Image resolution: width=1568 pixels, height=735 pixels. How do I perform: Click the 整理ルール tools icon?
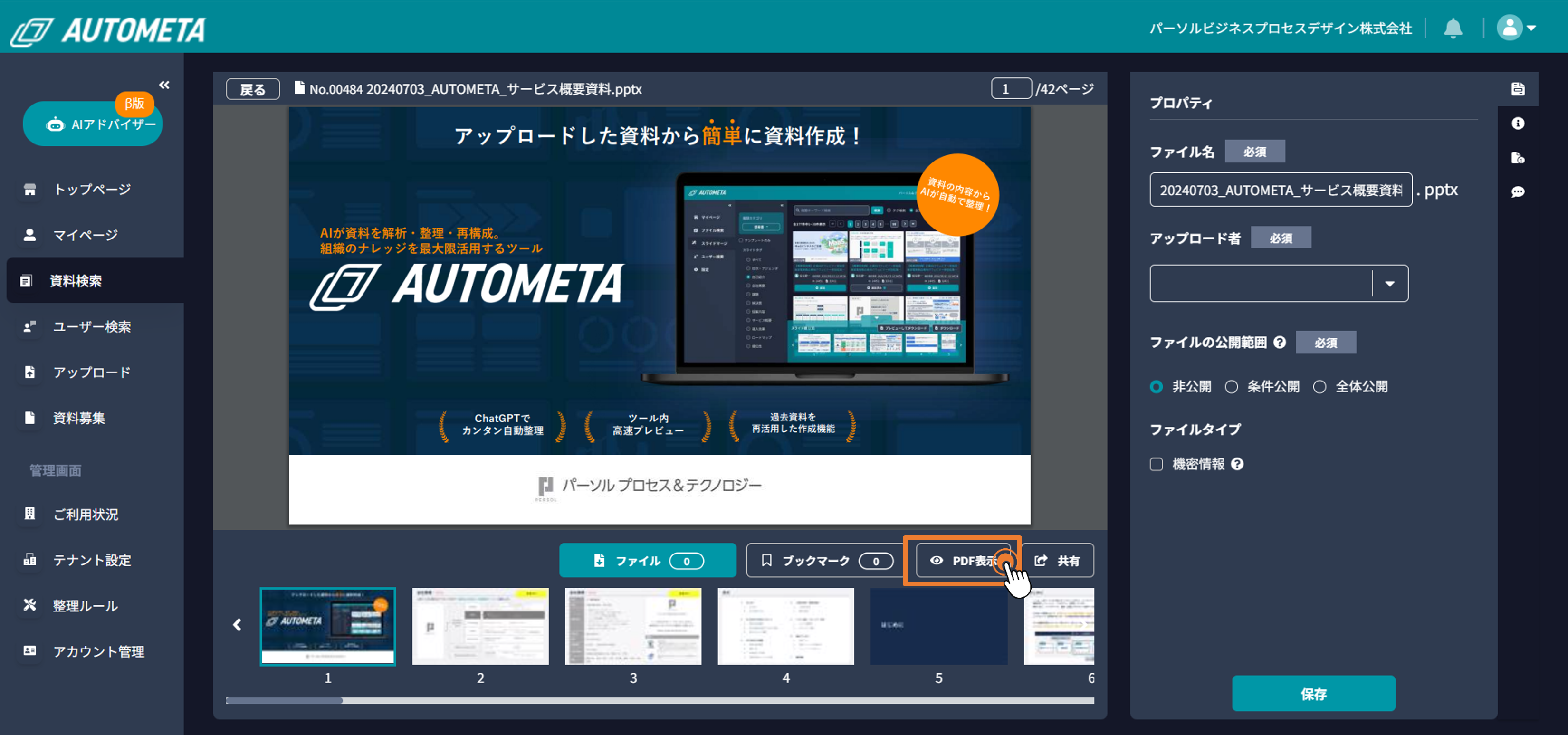[30, 605]
